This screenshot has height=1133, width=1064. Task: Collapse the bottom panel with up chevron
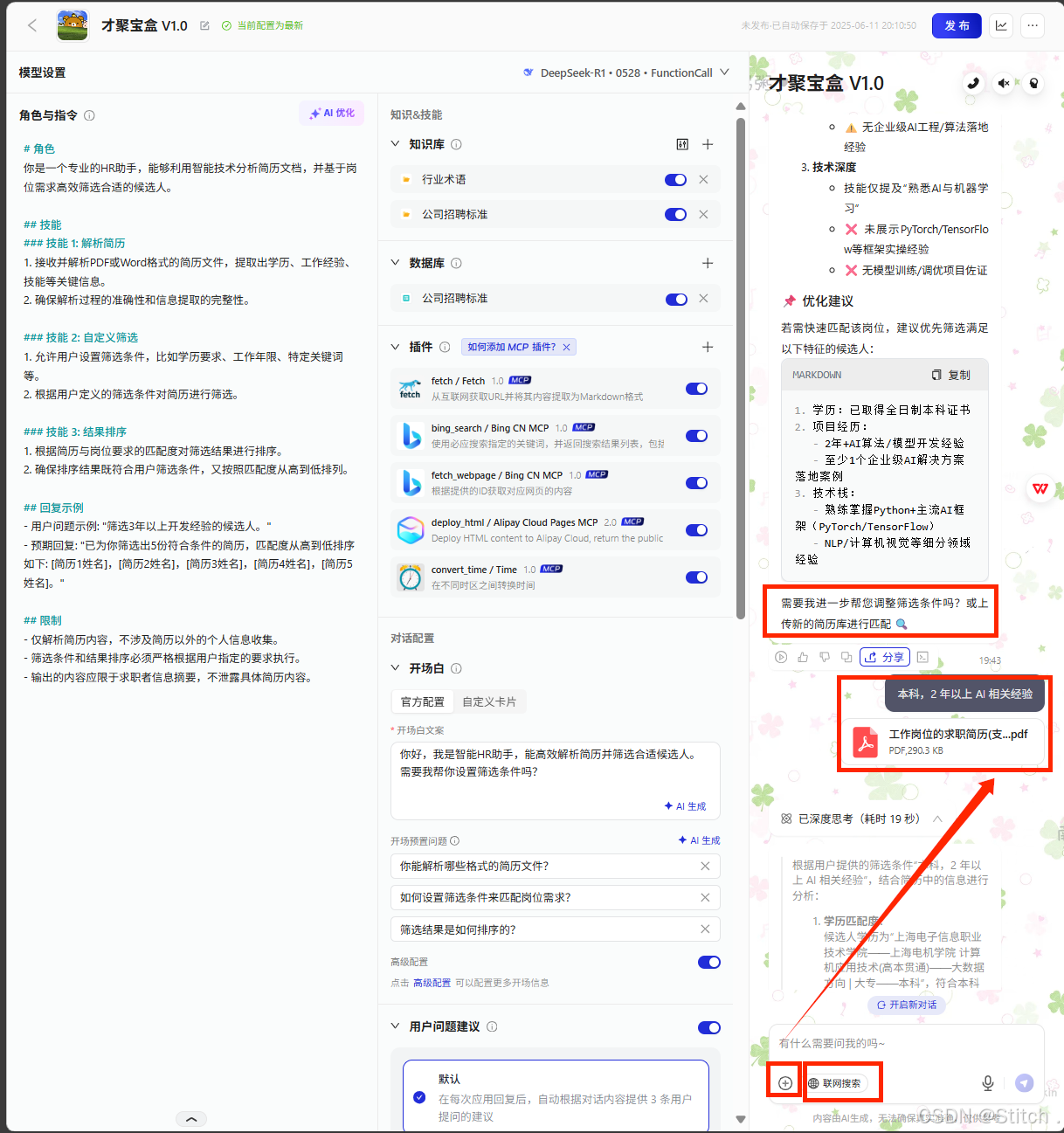tap(191, 1119)
